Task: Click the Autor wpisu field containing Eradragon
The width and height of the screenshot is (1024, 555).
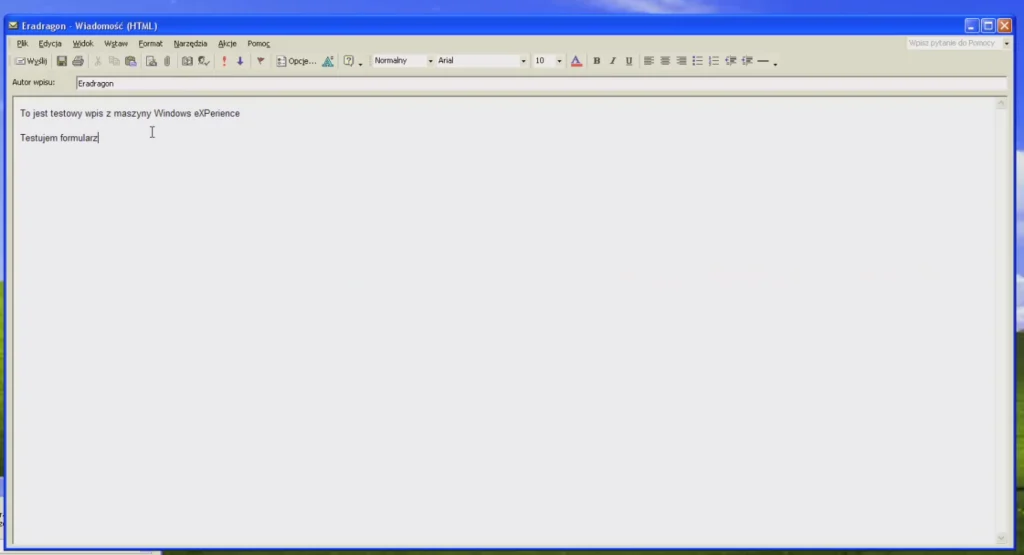Action: click(541, 84)
